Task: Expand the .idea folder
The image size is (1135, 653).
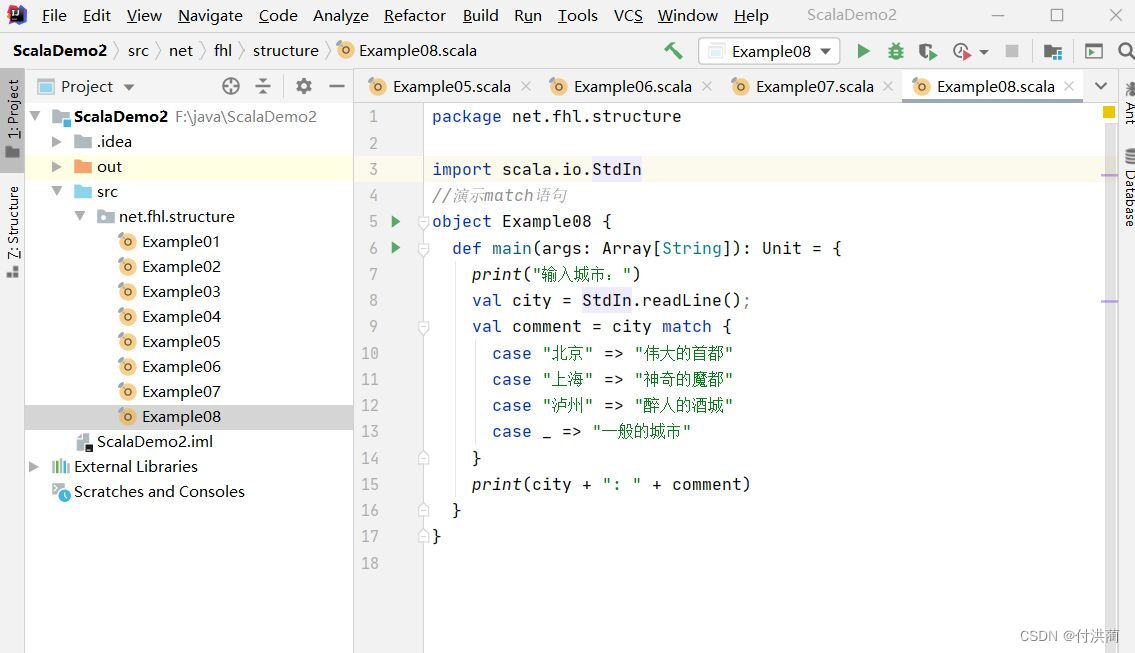Action: tap(56, 142)
